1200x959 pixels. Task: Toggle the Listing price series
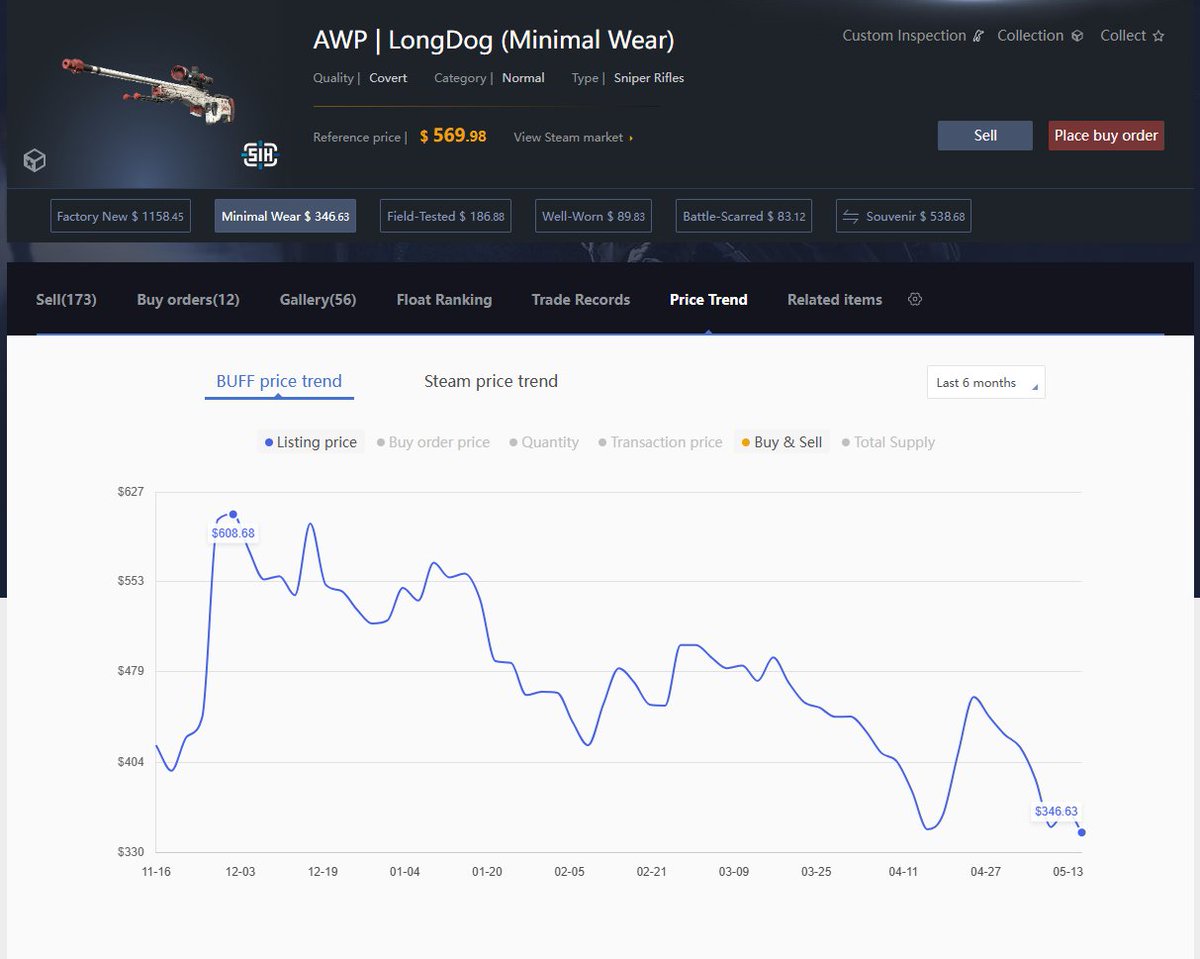pos(310,442)
